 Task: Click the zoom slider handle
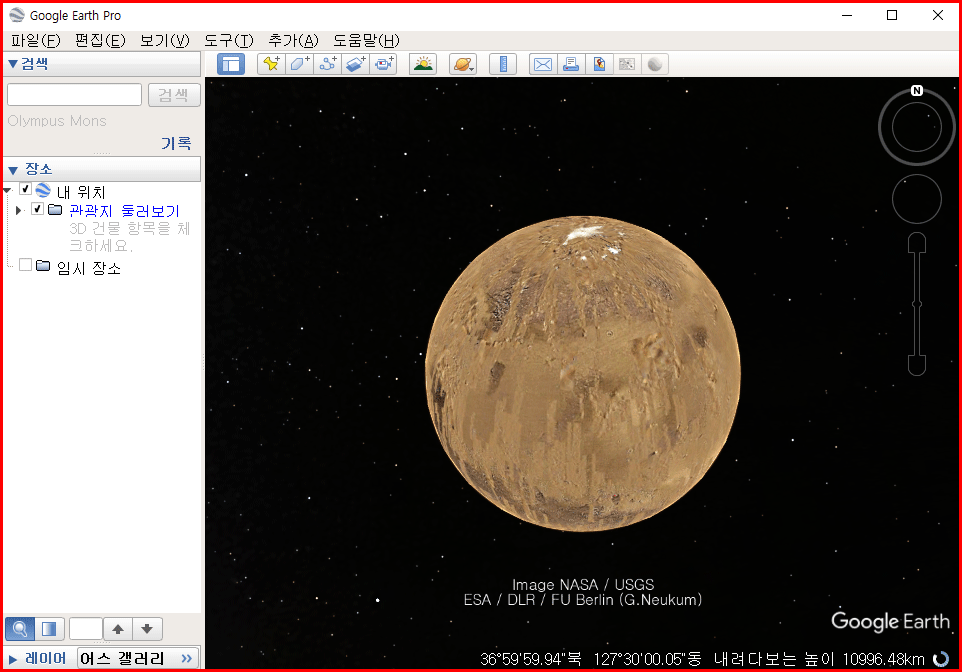pos(917,304)
